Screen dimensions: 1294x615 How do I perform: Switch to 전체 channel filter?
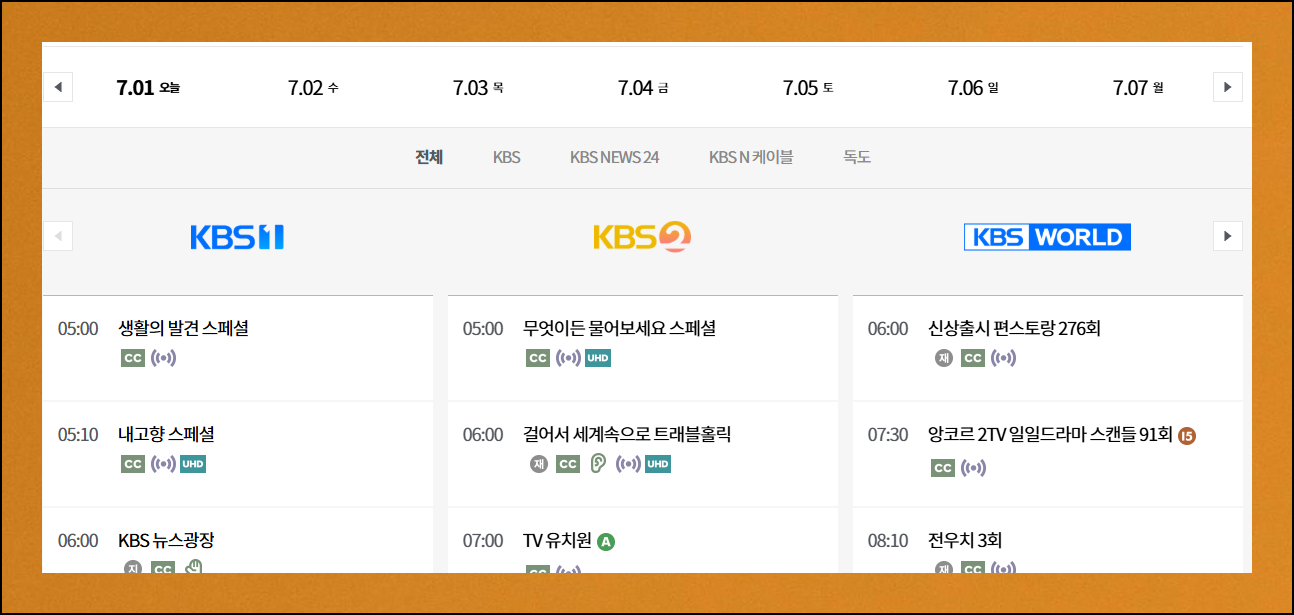point(429,157)
